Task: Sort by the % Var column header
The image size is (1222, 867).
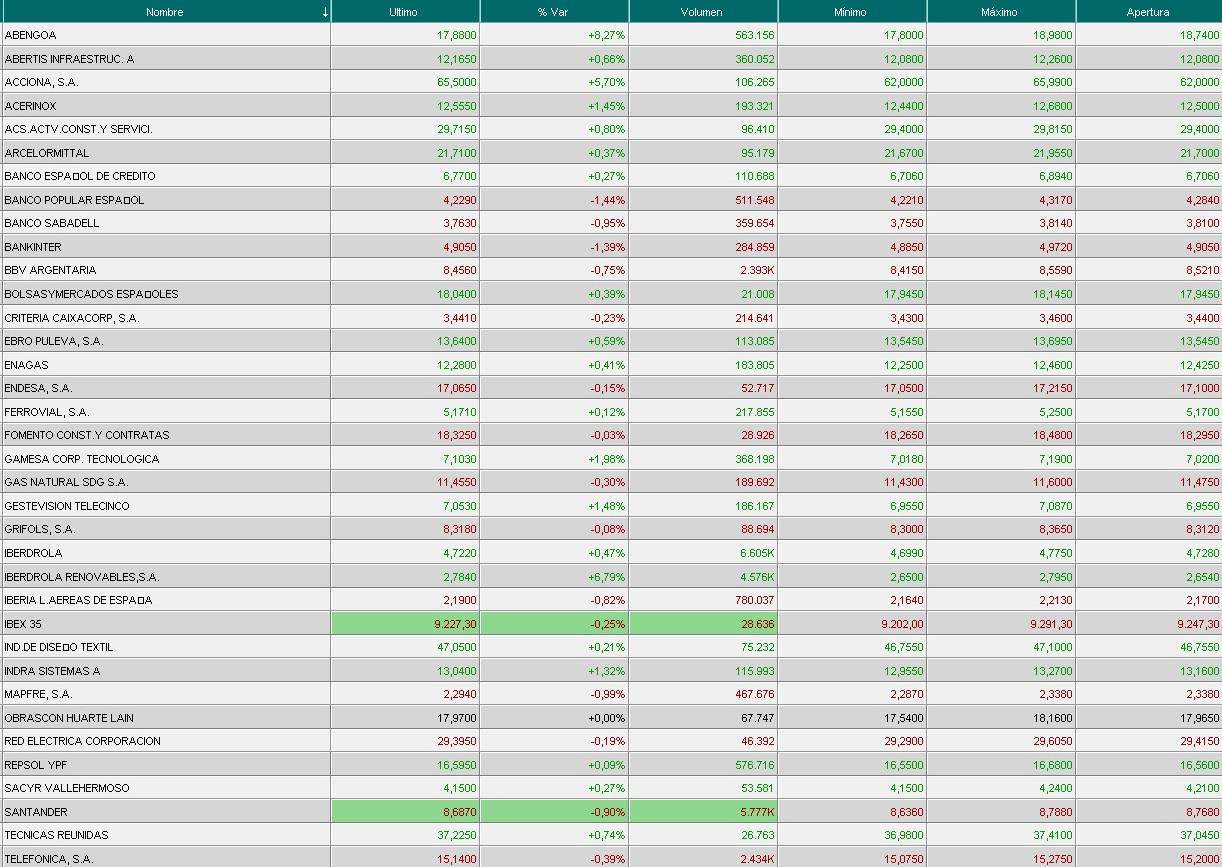Action: pyautogui.click(x=553, y=12)
